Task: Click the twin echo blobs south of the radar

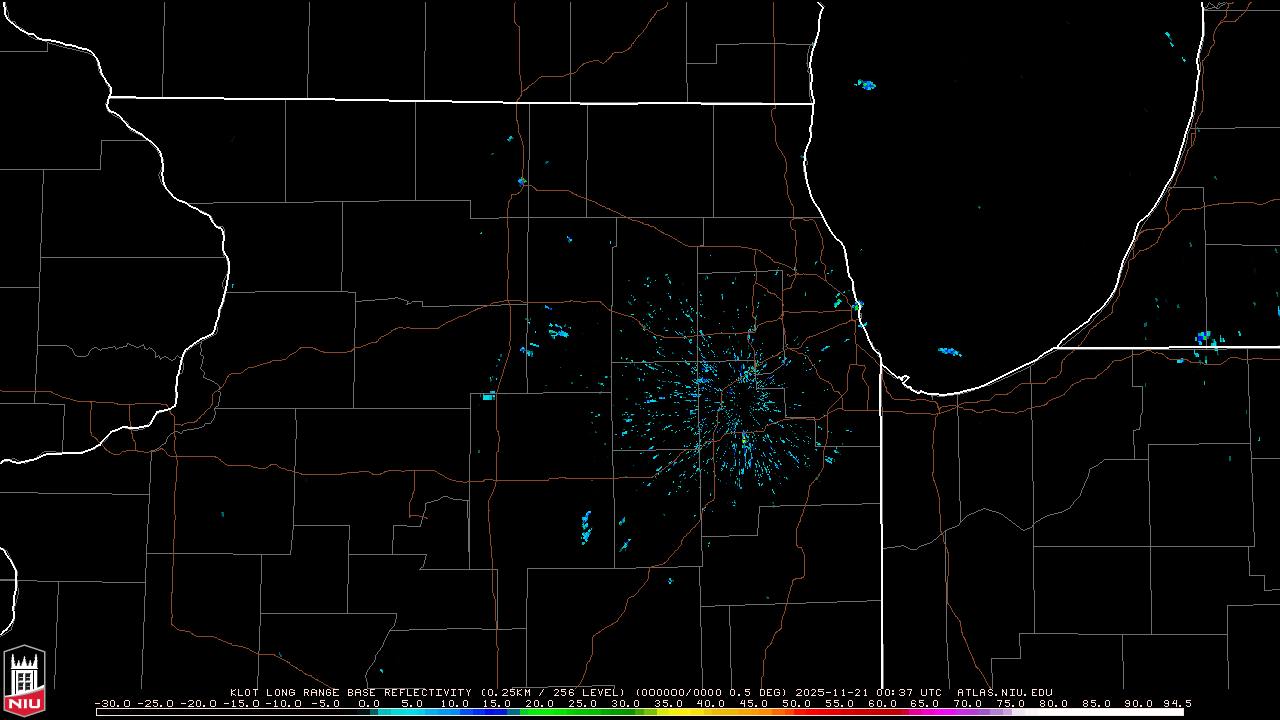Action: 586,525
